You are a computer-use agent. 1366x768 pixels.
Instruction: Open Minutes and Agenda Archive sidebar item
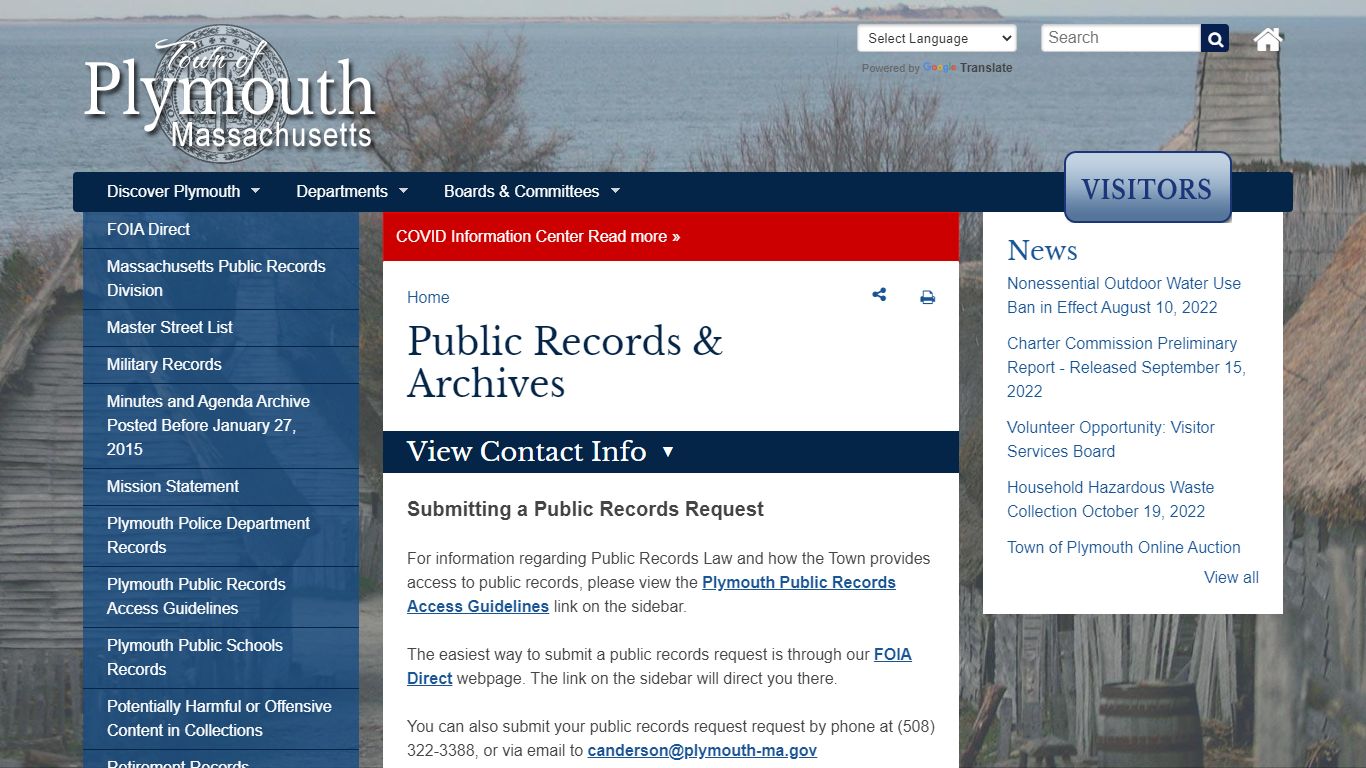(x=221, y=426)
